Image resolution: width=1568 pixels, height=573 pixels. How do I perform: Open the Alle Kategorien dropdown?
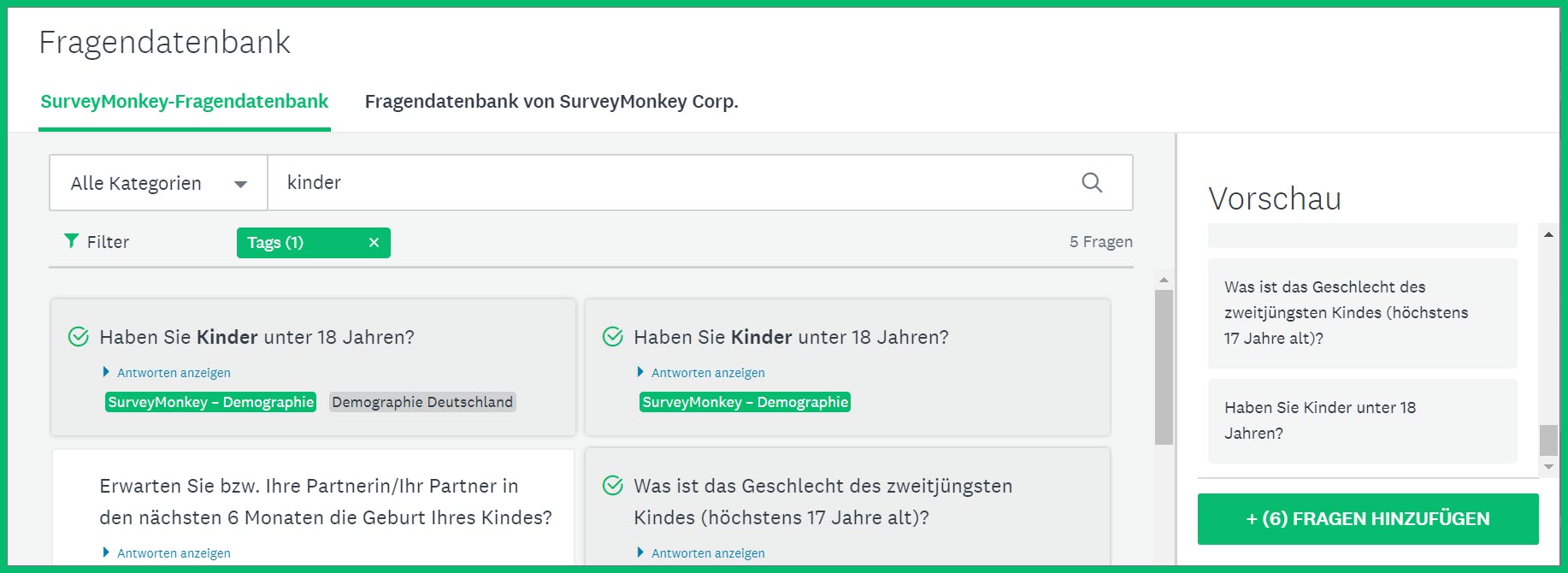[159, 183]
